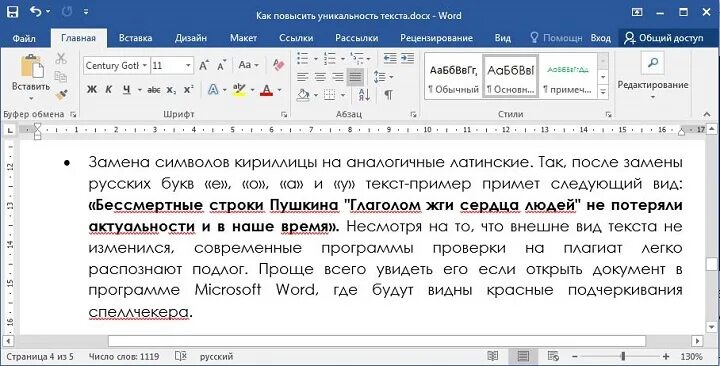Center the text alignment
Image resolution: width=720 pixels, height=366 pixels.
pyautogui.click(x=320, y=77)
